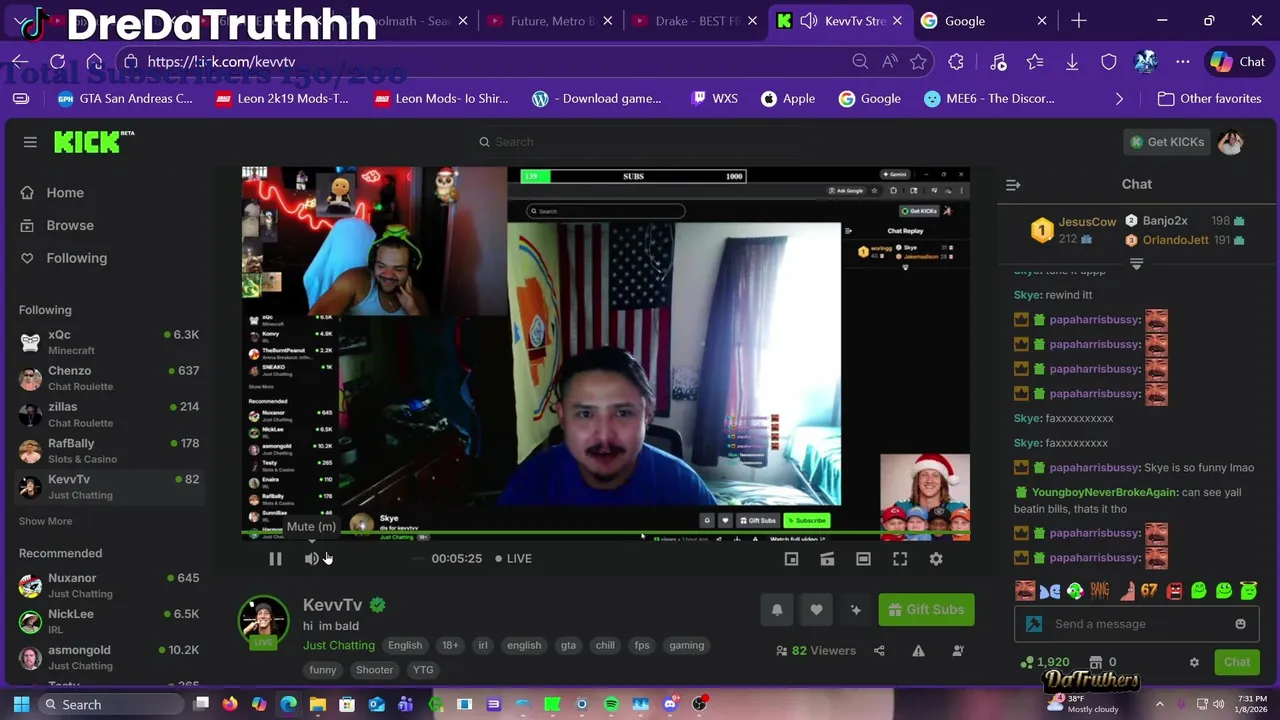
Task: Toggle picture-in-picture mini player
Action: (791, 559)
